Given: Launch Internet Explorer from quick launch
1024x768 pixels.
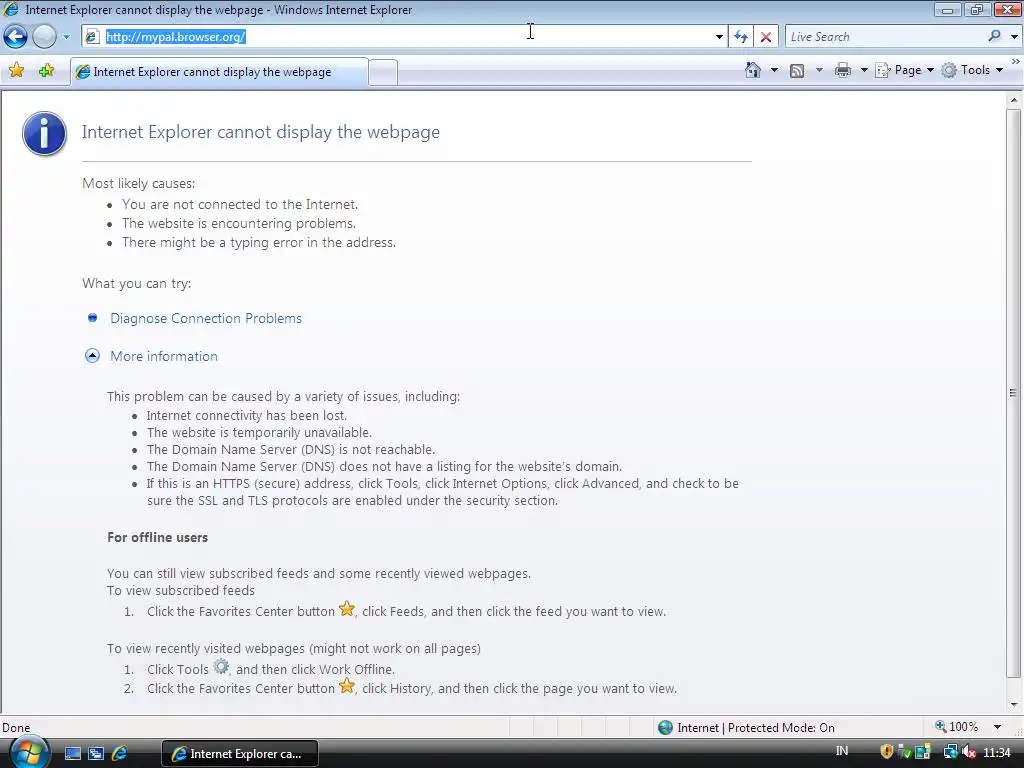Looking at the screenshot, I should point(120,754).
